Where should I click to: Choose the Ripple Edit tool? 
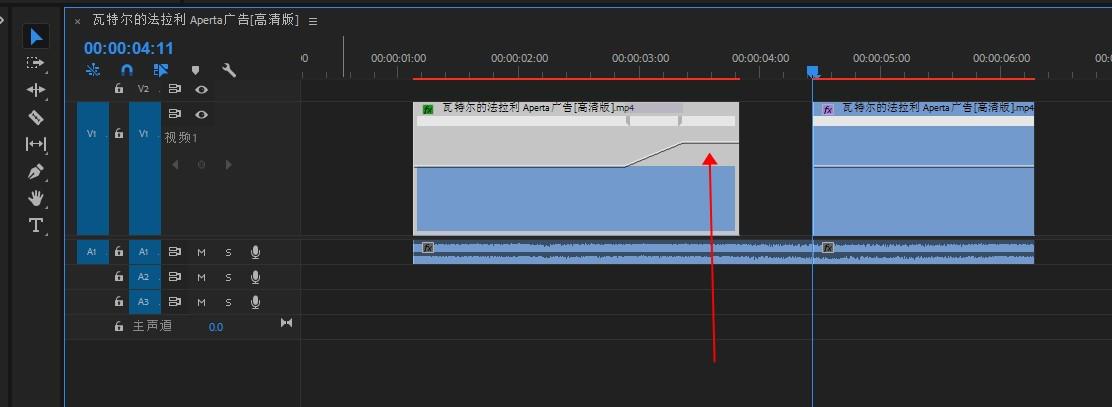pos(36,90)
